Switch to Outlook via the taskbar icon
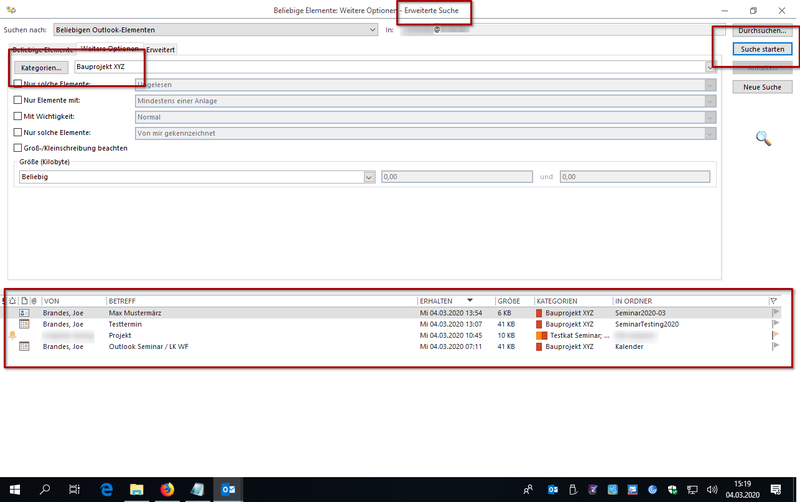This screenshot has height=502, width=800. tap(228, 489)
